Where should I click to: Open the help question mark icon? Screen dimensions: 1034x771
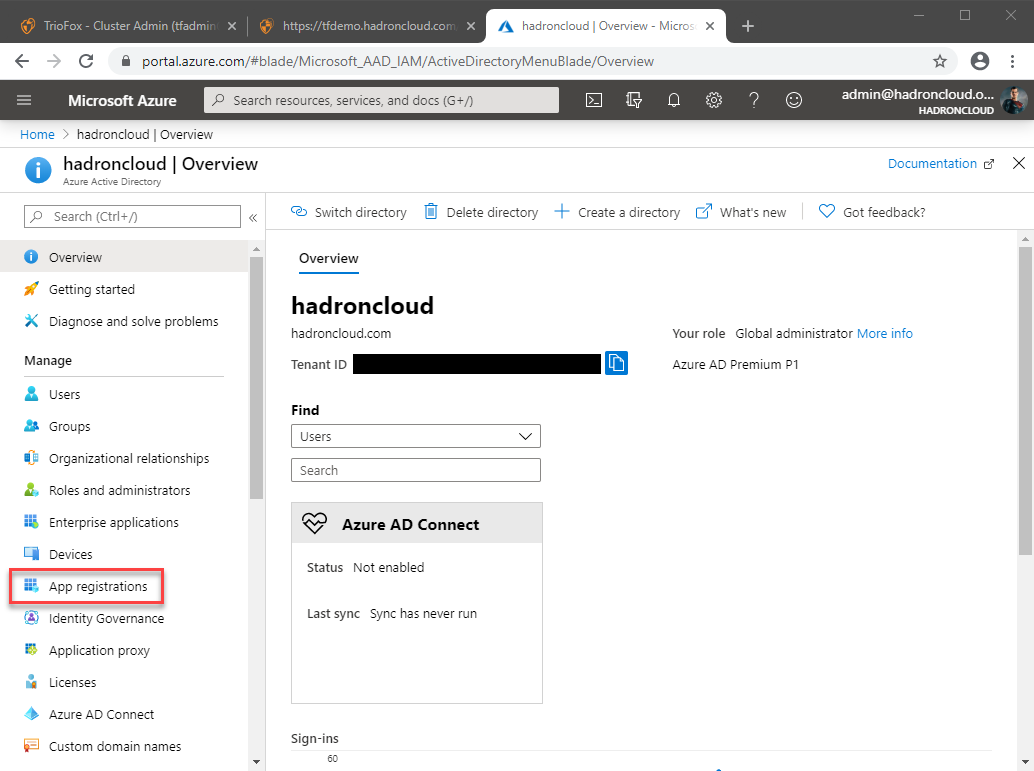(754, 100)
